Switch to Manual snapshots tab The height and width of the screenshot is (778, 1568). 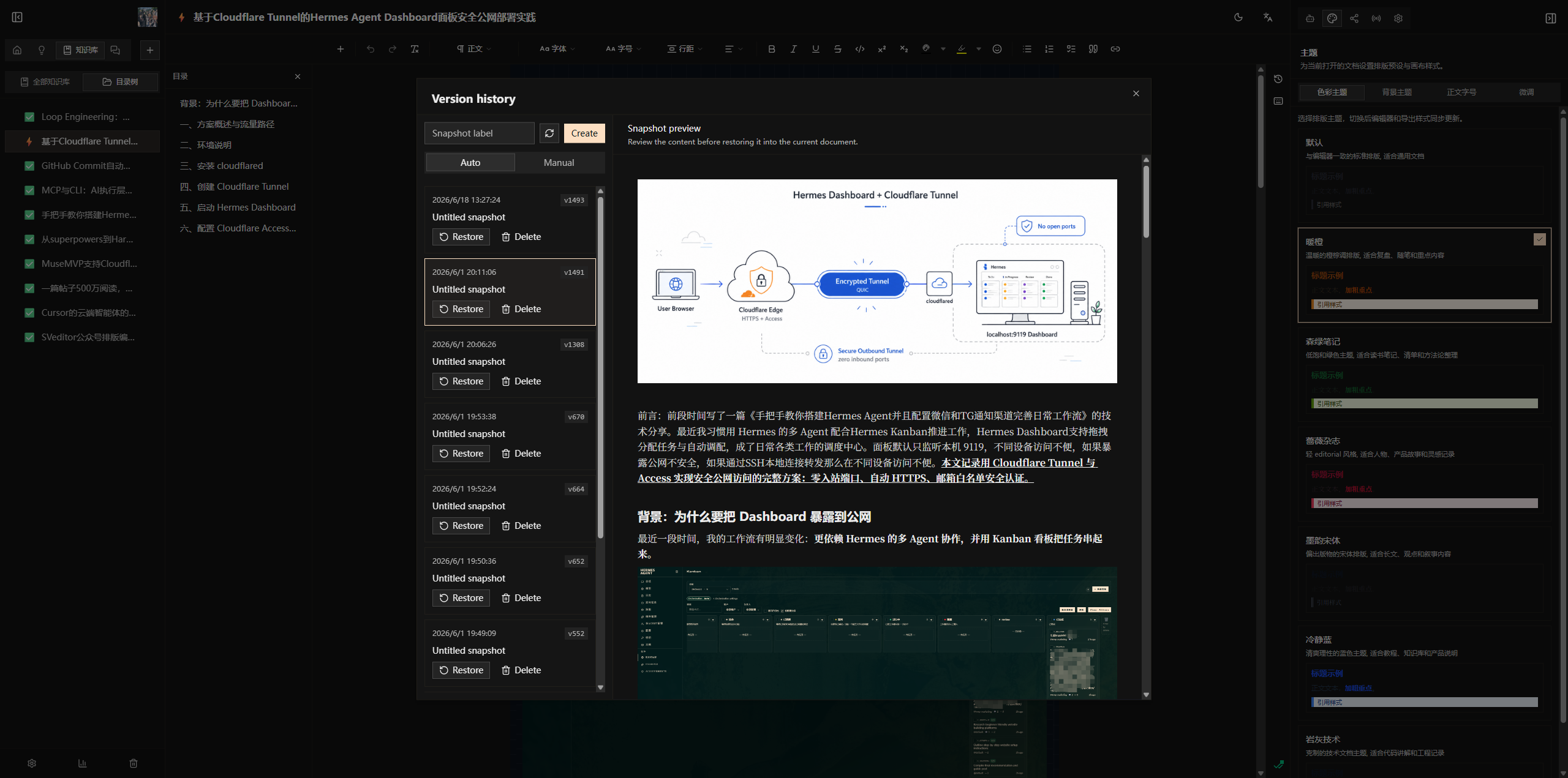pyautogui.click(x=559, y=162)
